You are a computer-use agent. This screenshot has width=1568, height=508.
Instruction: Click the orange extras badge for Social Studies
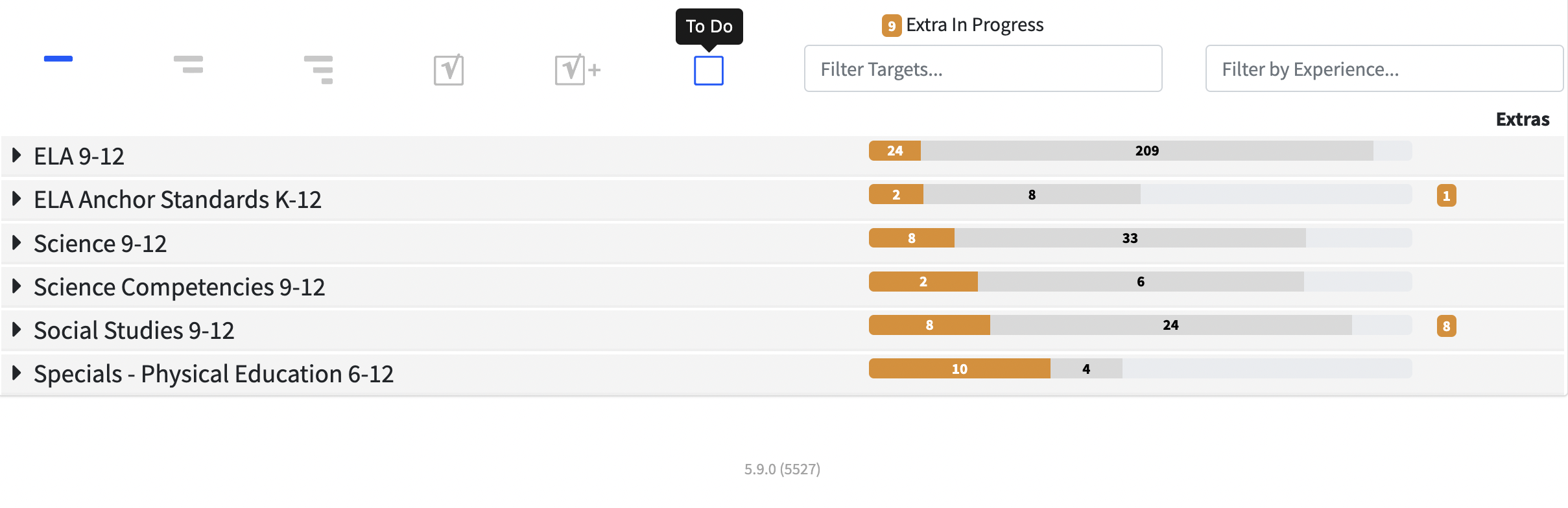coord(1446,326)
